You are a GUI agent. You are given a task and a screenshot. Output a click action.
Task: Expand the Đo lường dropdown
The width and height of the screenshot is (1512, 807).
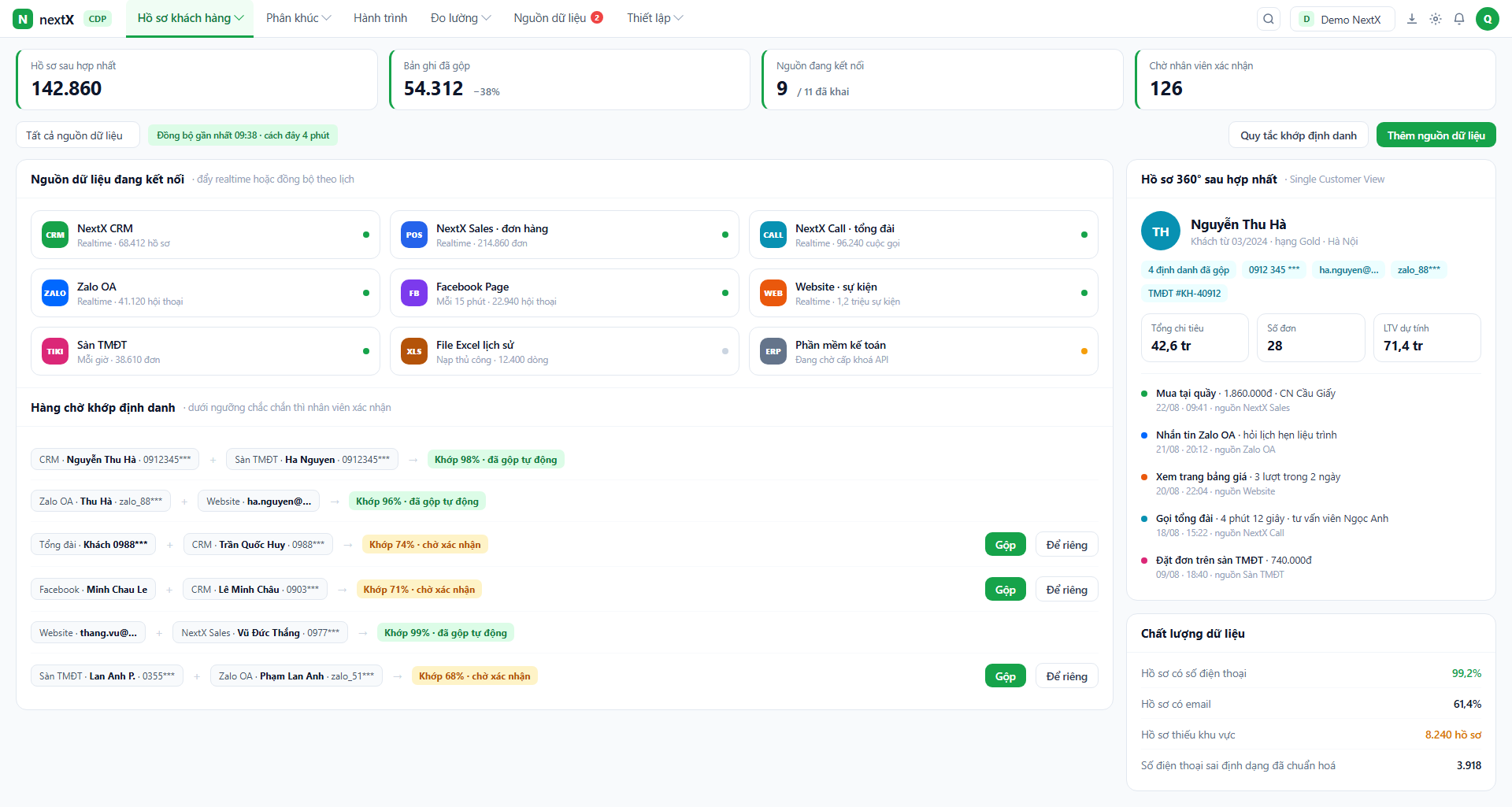(x=461, y=18)
